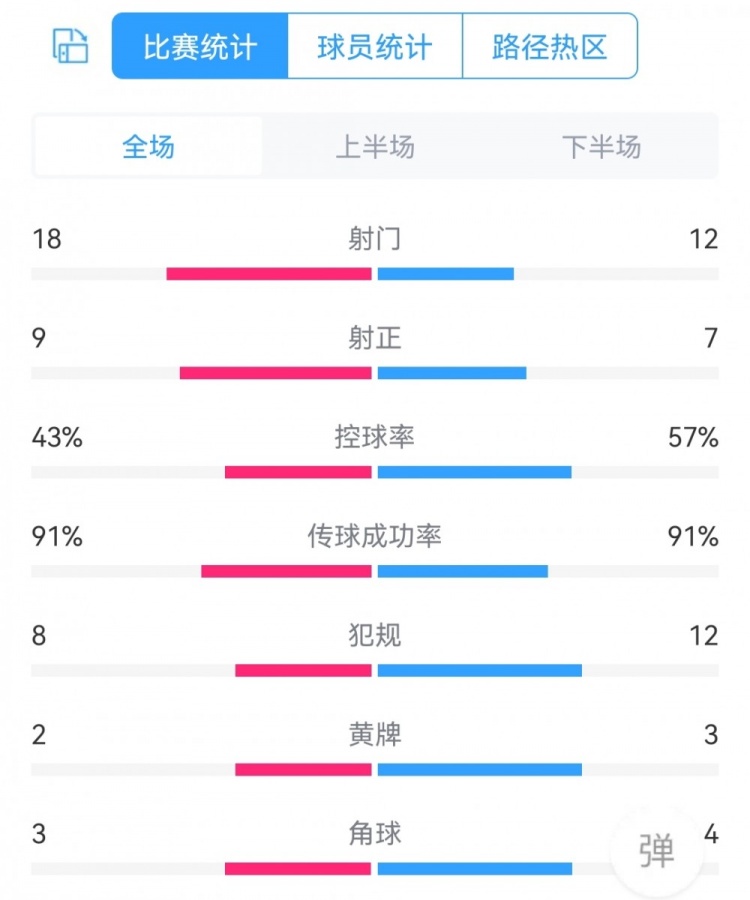This screenshot has height=900, width=750.
Task: Click the screen rotation icon top-left
Action: [68, 46]
